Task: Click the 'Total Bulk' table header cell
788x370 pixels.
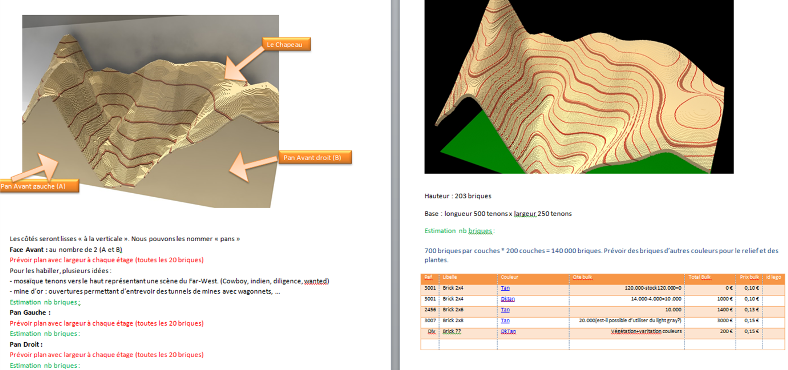Action: (x=710, y=278)
